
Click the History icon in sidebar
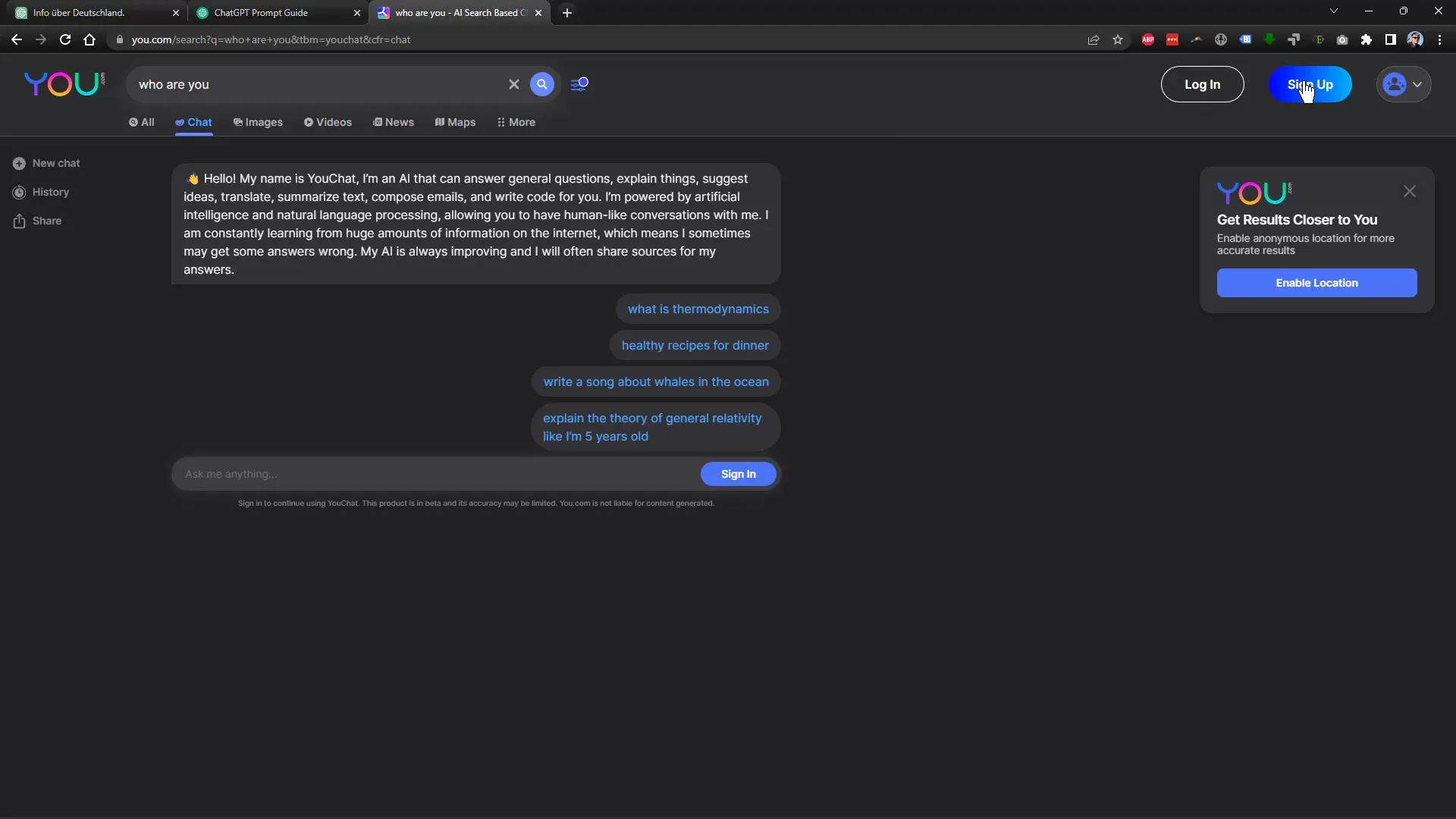pyautogui.click(x=19, y=192)
